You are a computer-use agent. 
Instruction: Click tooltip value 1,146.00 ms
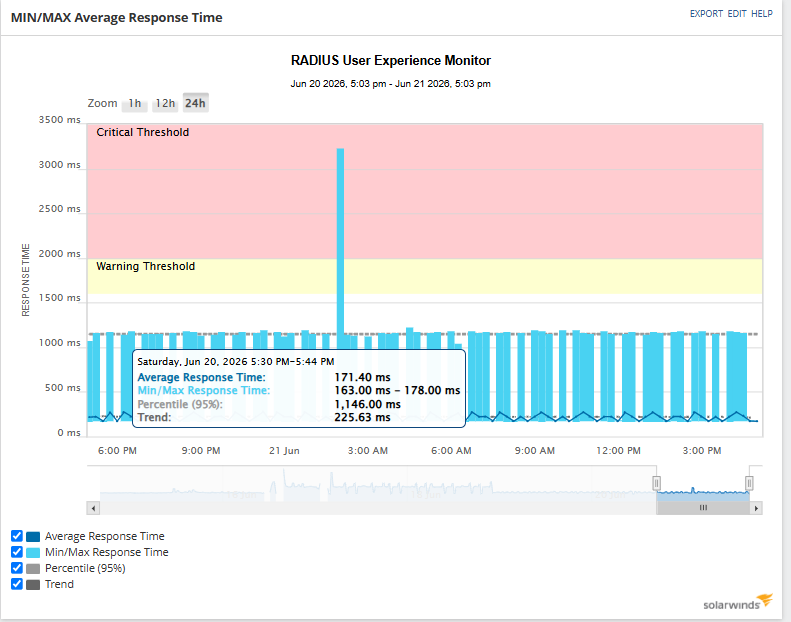(367, 404)
